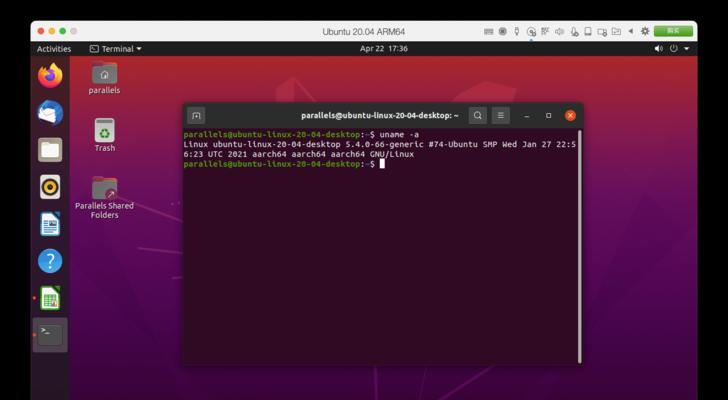The height and width of the screenshot is (400, 728).
Task: Open Firefox from the Ubuntu dock
Action: point(50,76)
